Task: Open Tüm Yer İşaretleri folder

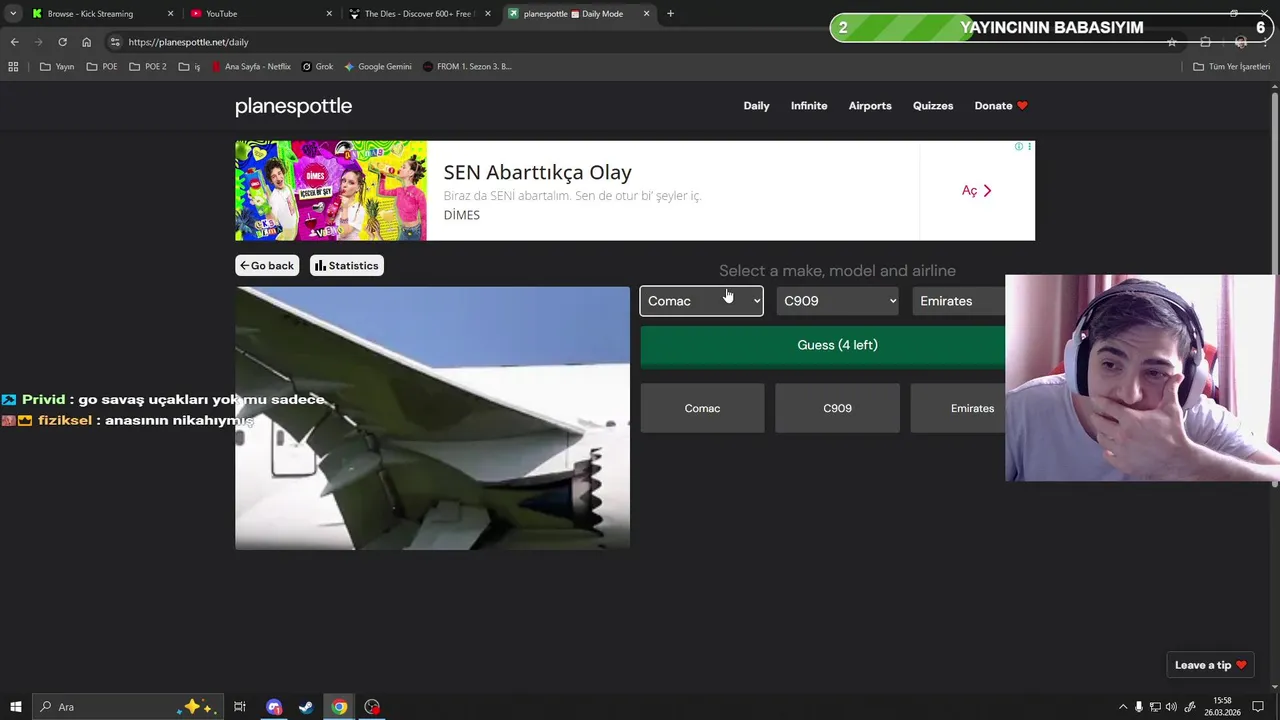Action: click(x=1232, y=67)
